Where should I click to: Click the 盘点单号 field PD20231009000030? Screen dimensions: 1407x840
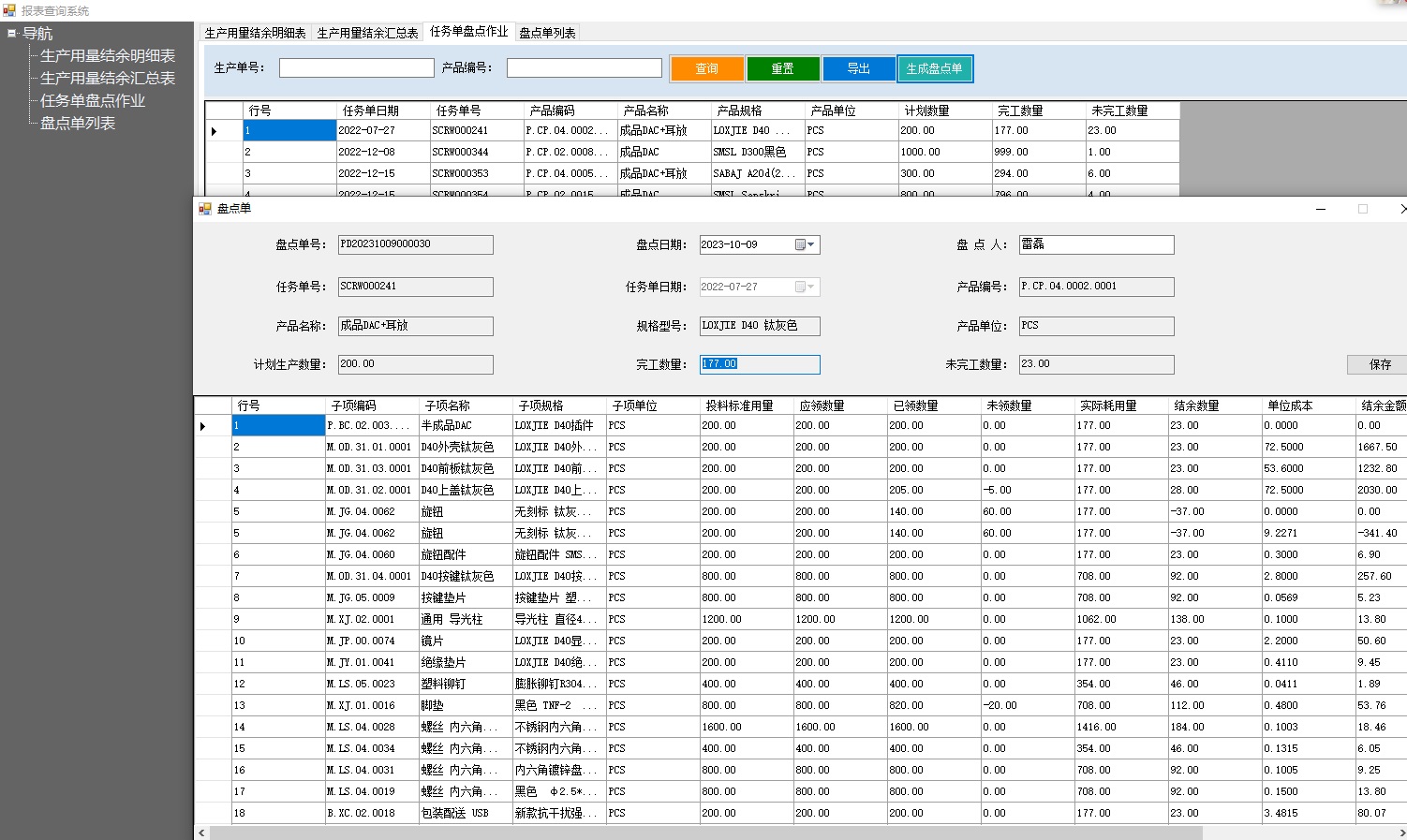tap(415, 244)
